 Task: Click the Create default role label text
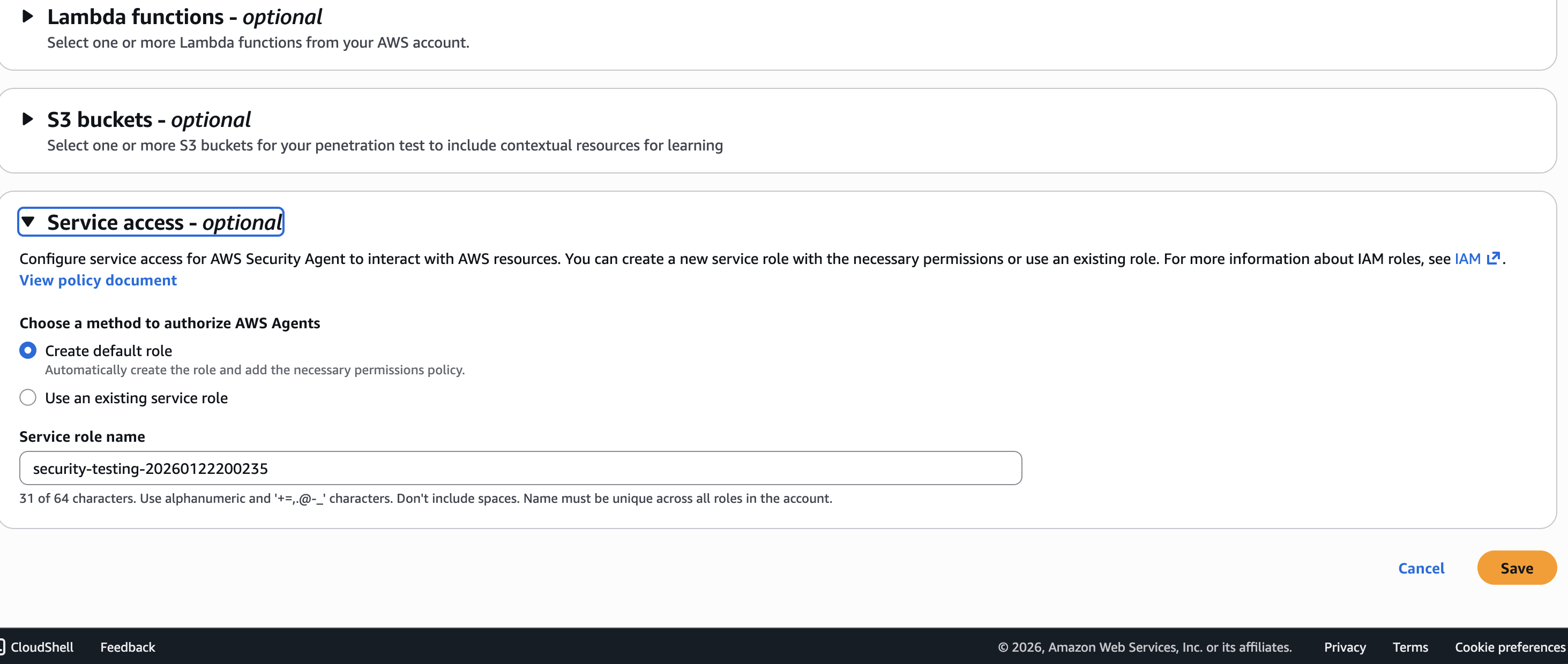point(108,351)
